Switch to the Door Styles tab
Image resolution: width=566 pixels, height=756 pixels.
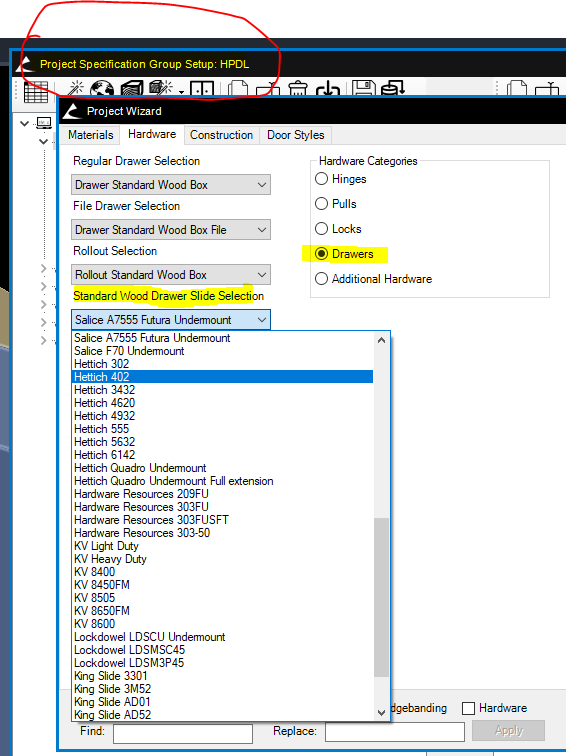[x=296, y=135]
